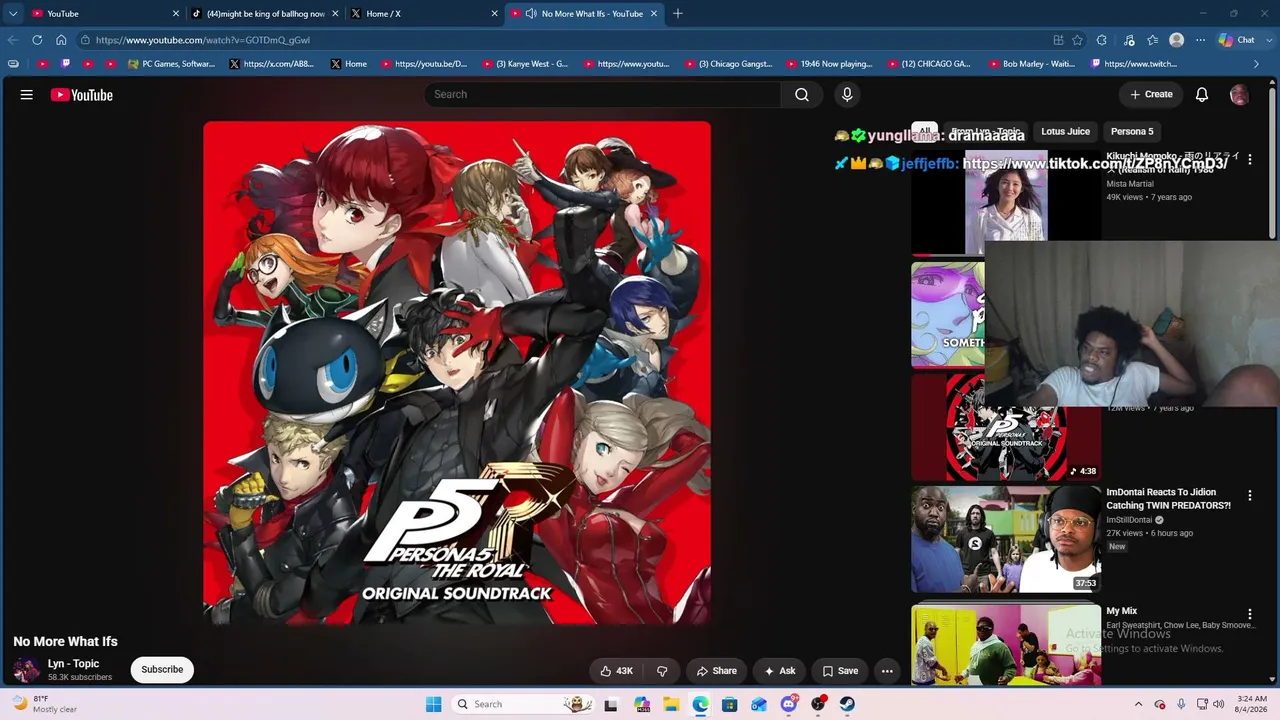The width and height of the screenshot is (1280, 720).
Task: Select the Persona 5 filter chip
Action: click(x=1132, y=131)
